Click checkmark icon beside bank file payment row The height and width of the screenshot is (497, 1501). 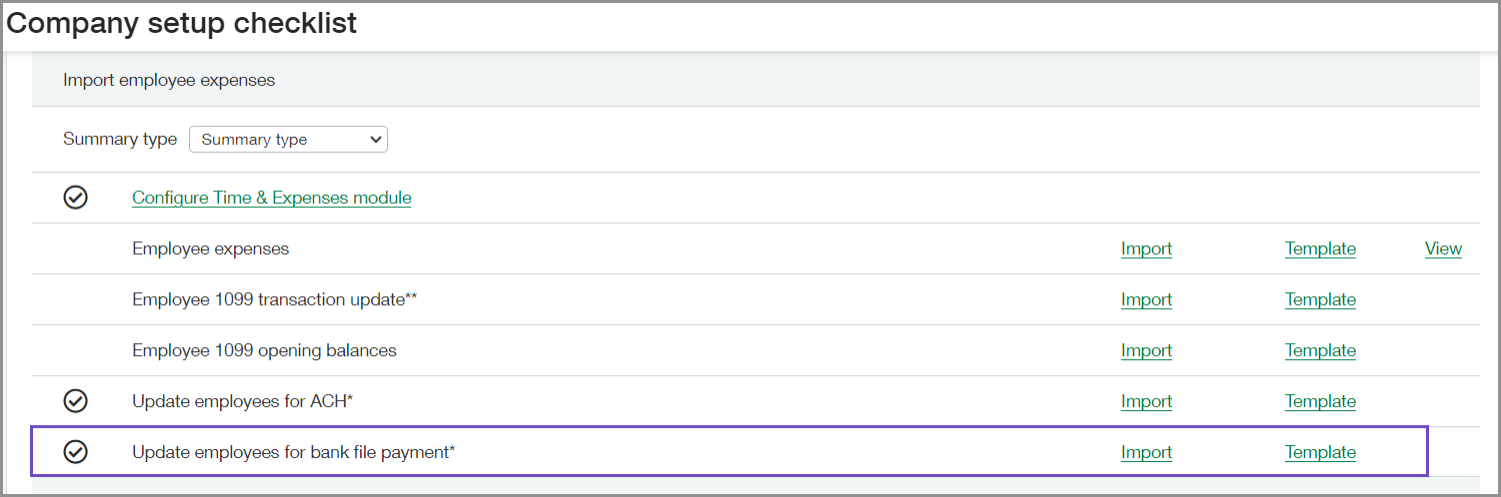tap(76, 452)
